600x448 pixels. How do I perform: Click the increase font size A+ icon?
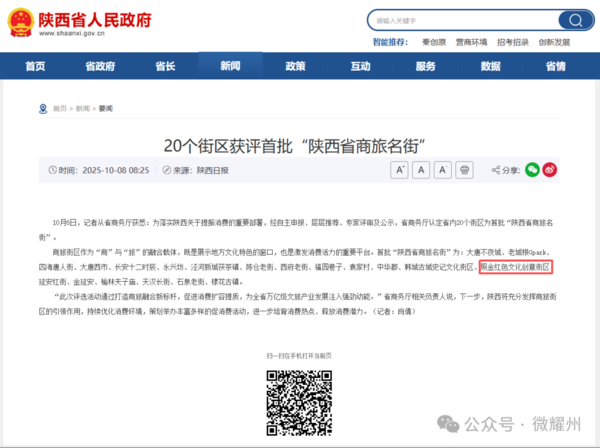point(399,171)
